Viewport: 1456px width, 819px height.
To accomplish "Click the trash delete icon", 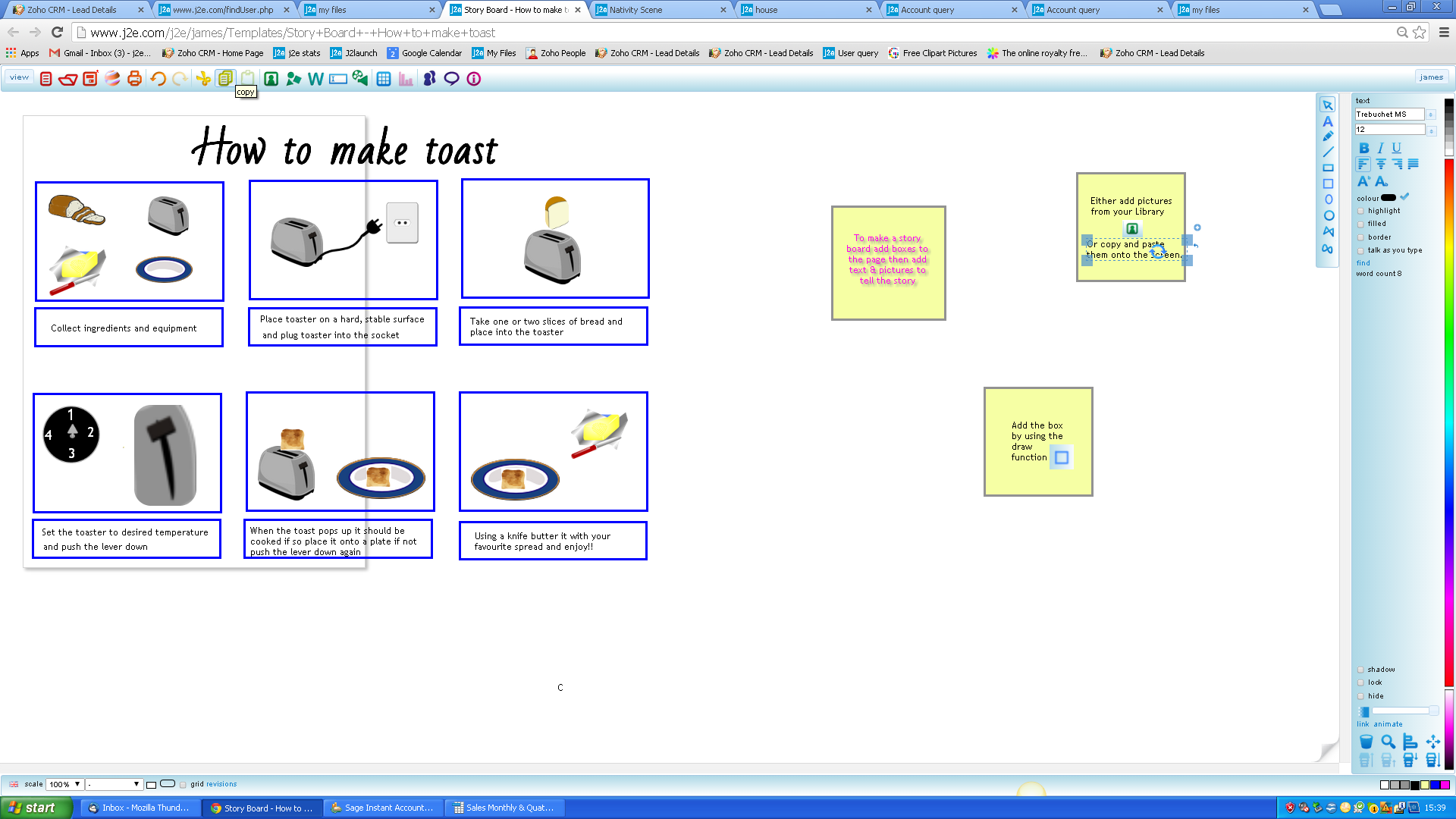I will (x=1366, y=742).
